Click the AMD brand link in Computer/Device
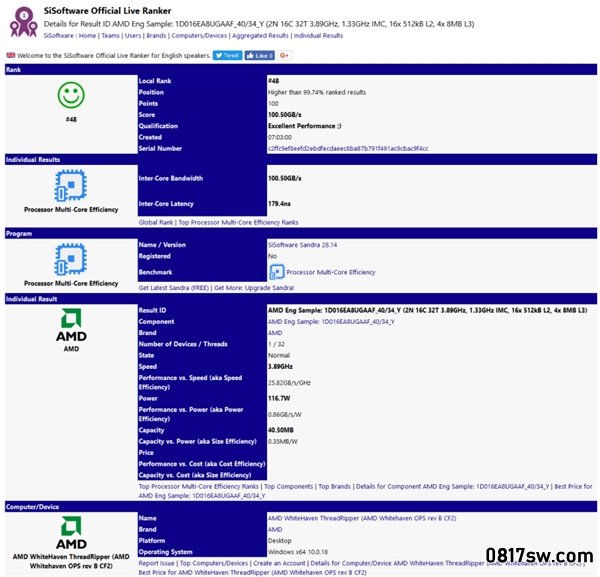The image size is (600, 577). (275, 530)
